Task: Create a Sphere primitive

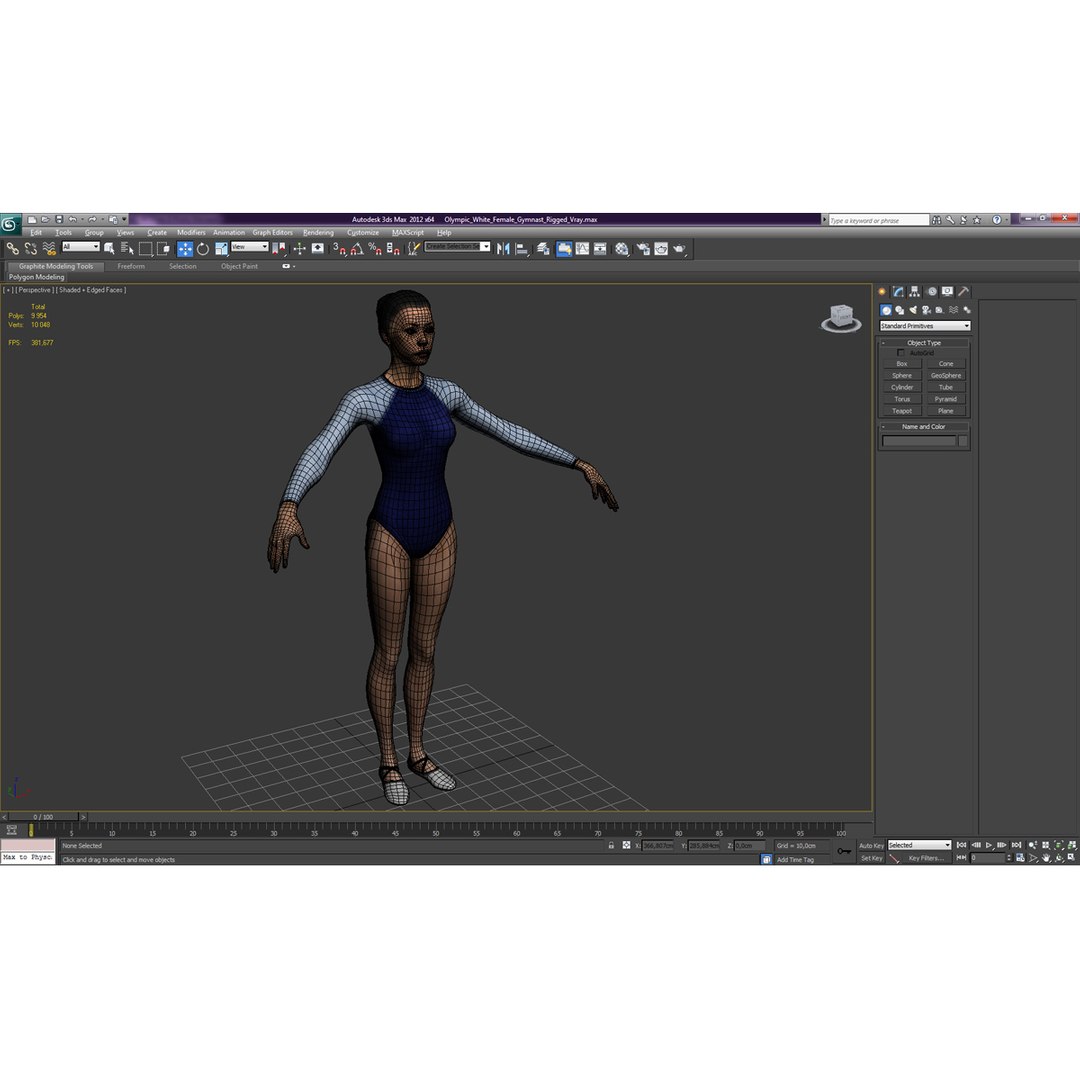Action: (x=902, y=375)
